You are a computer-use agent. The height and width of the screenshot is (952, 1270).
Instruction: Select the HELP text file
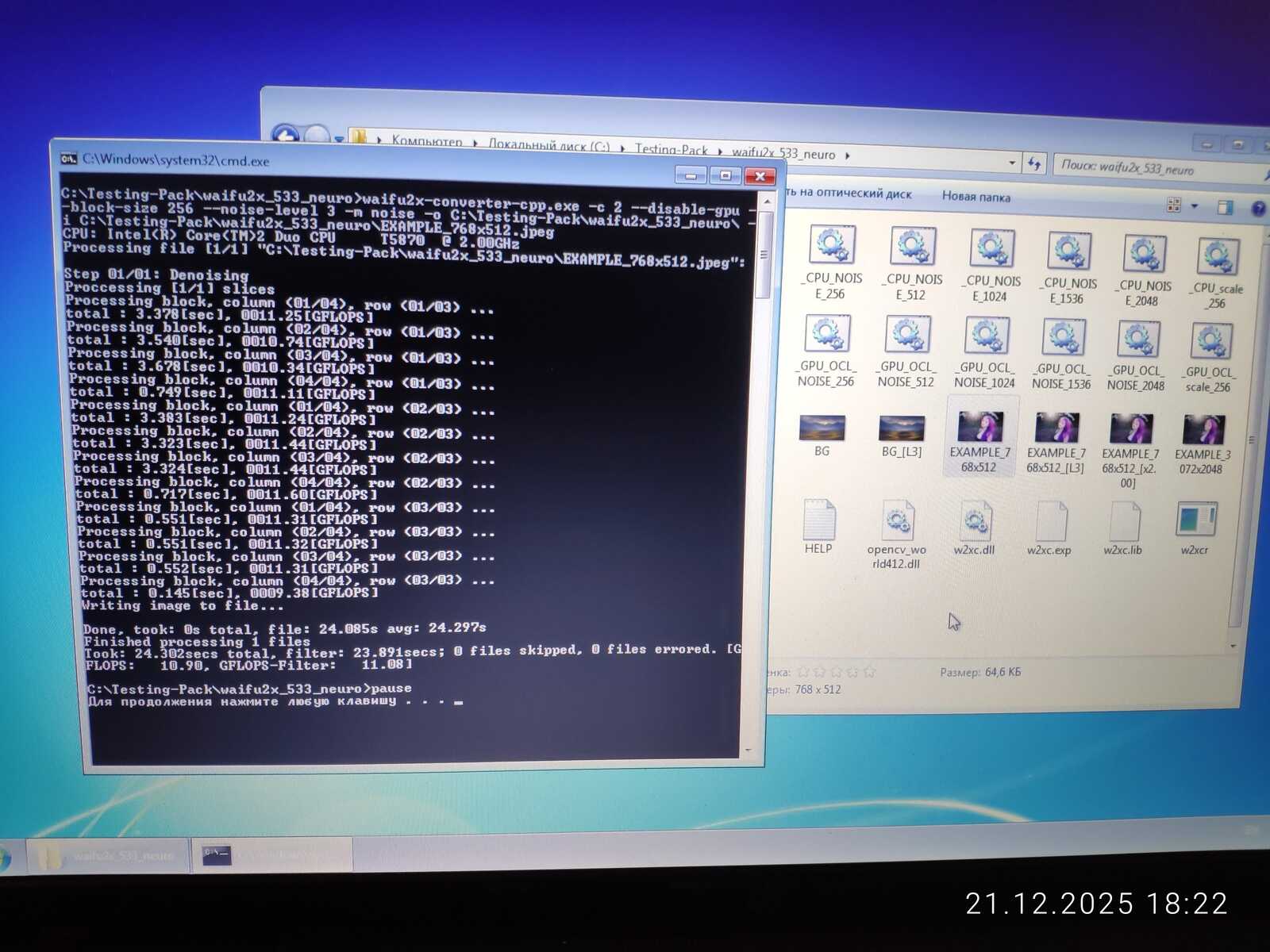tap(818, 527)
